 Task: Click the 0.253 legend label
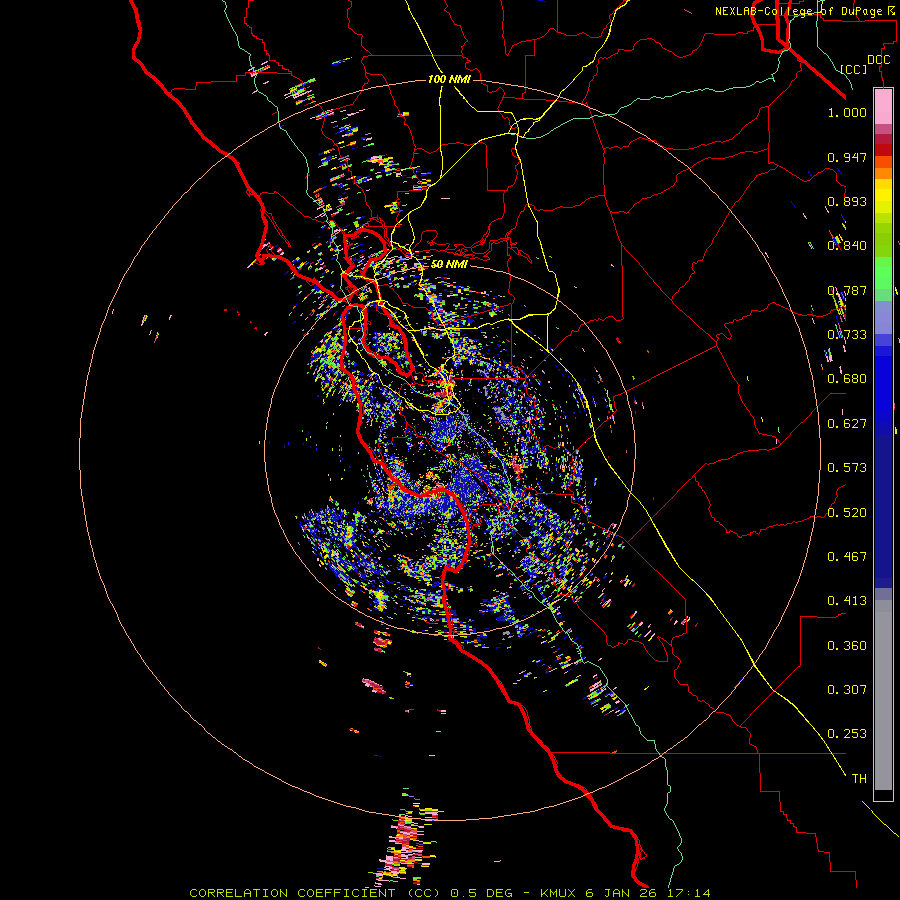(x=846, y=734)
